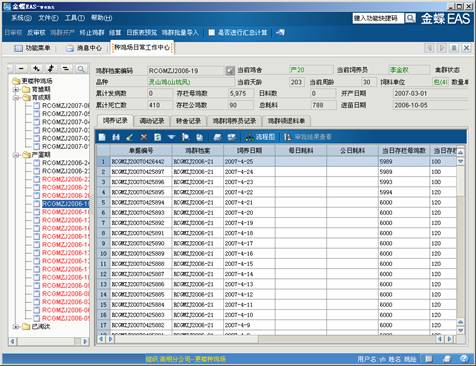Switch to the 调动记录 tab
Viewport: 476px width, 366px height.
point(152,121)
